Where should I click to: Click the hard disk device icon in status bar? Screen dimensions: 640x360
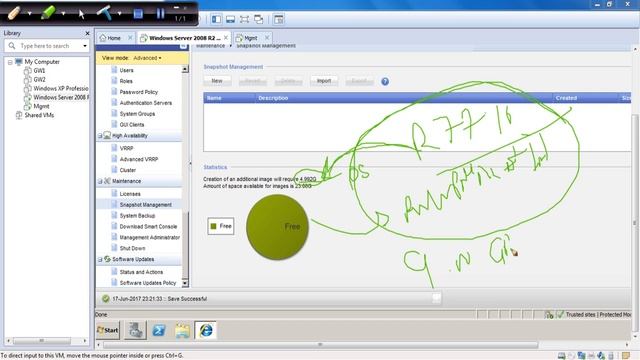click(562, 356)
